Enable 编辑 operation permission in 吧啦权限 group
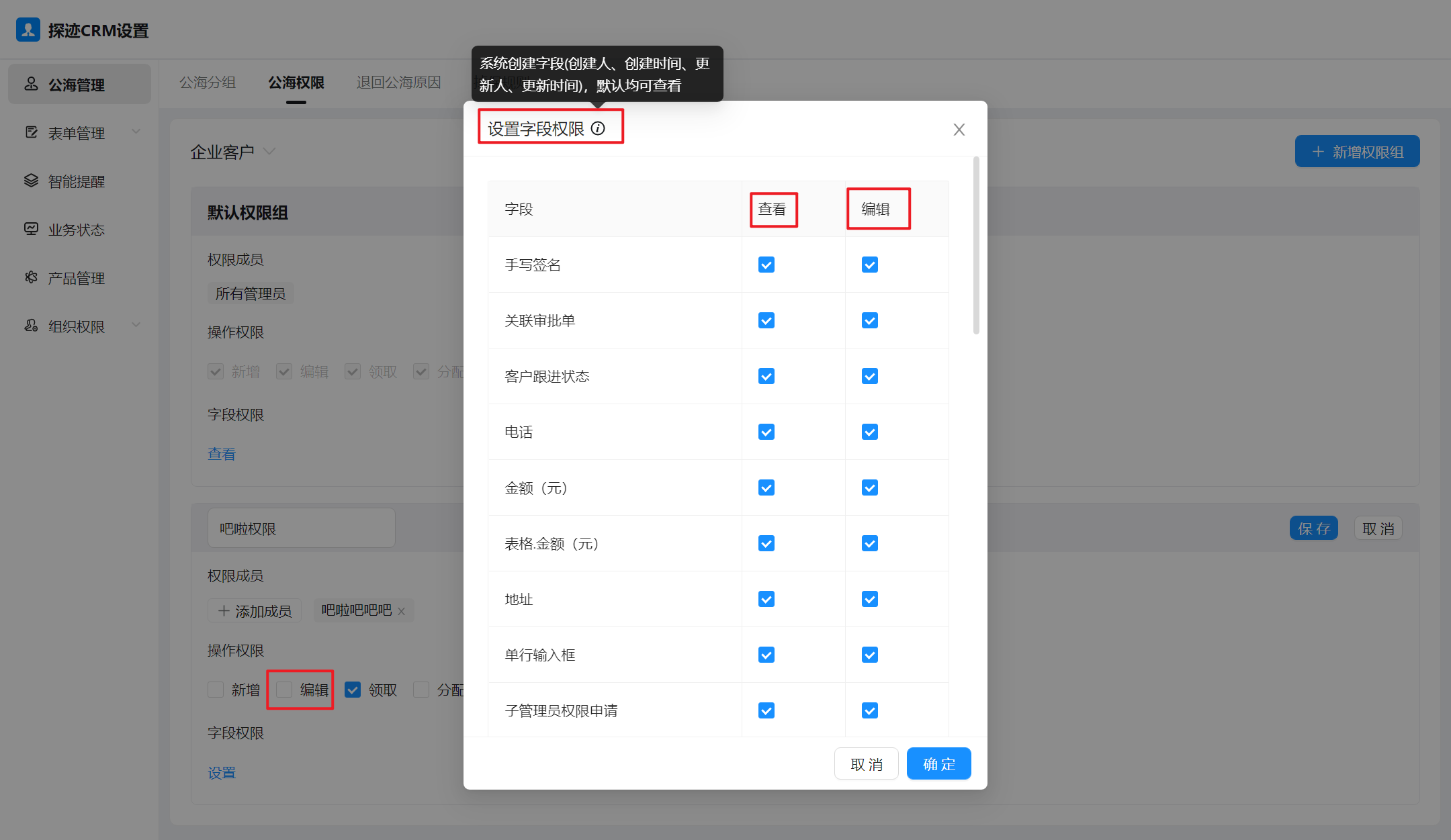This screenshot has width=1451, height=840. [284, 690]
